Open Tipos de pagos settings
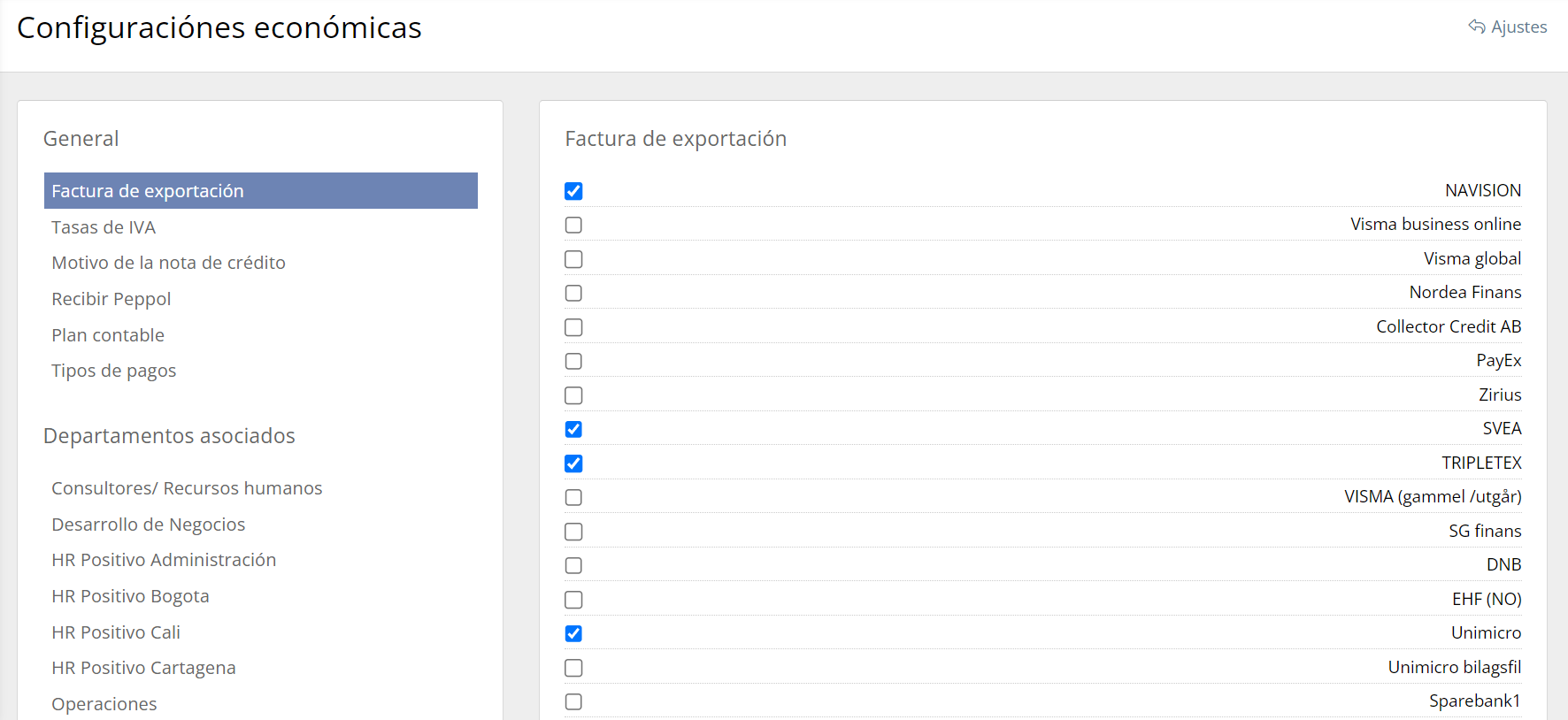Viewport: 1568px width, 720px height. point(114,371)
